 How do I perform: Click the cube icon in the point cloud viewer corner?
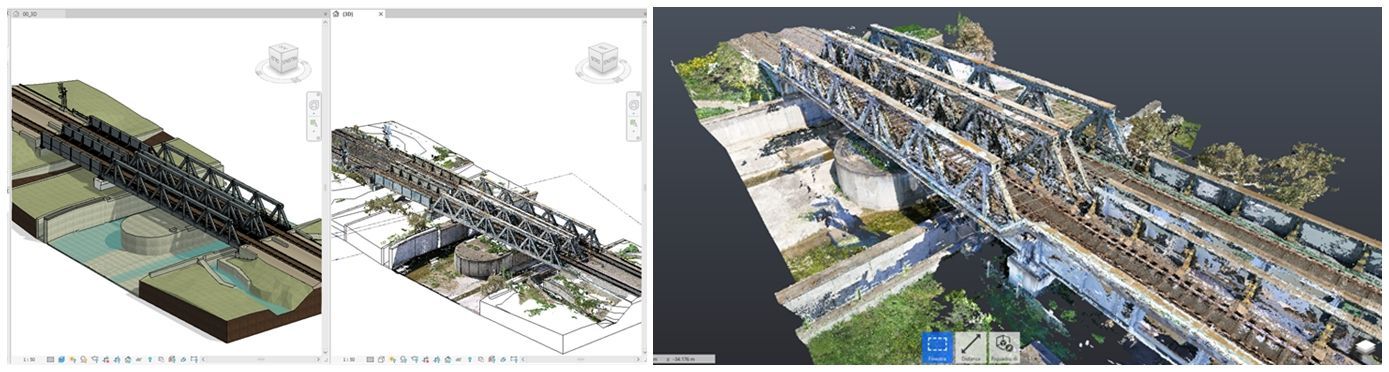[1366, 347]
